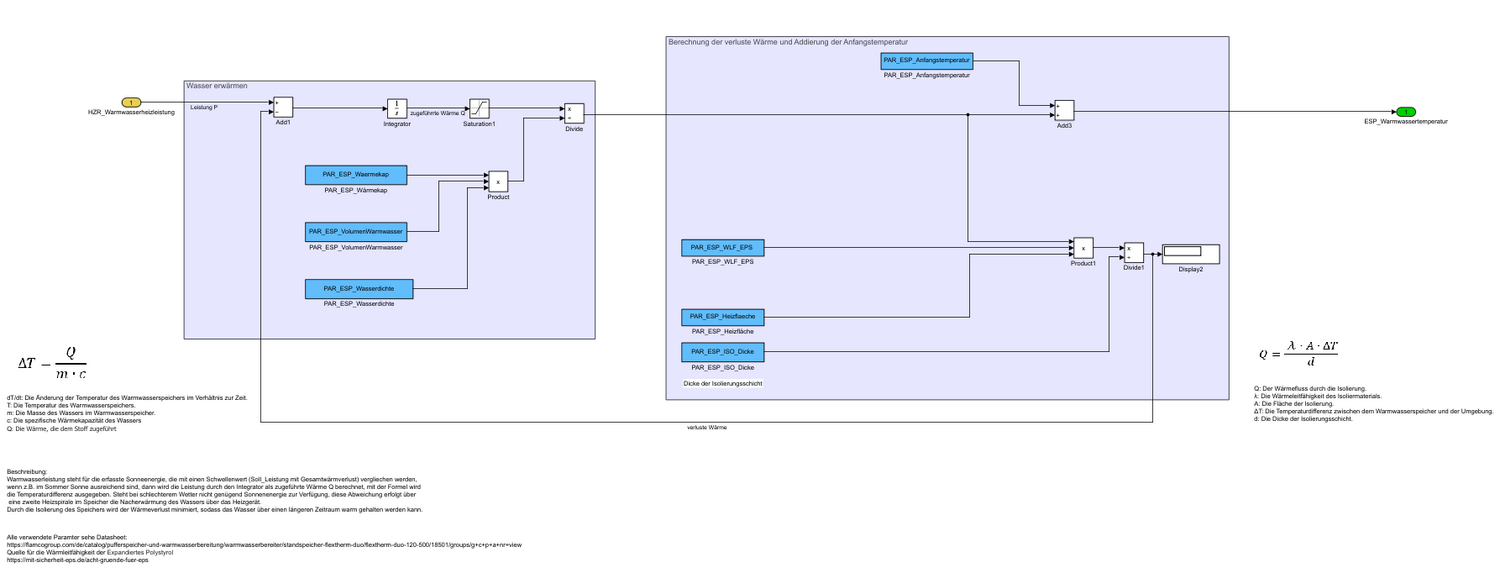The image size is (1500, 573).
Task: Select the PAR_ESP_Waermekap constant block
Action: [356, 175]
